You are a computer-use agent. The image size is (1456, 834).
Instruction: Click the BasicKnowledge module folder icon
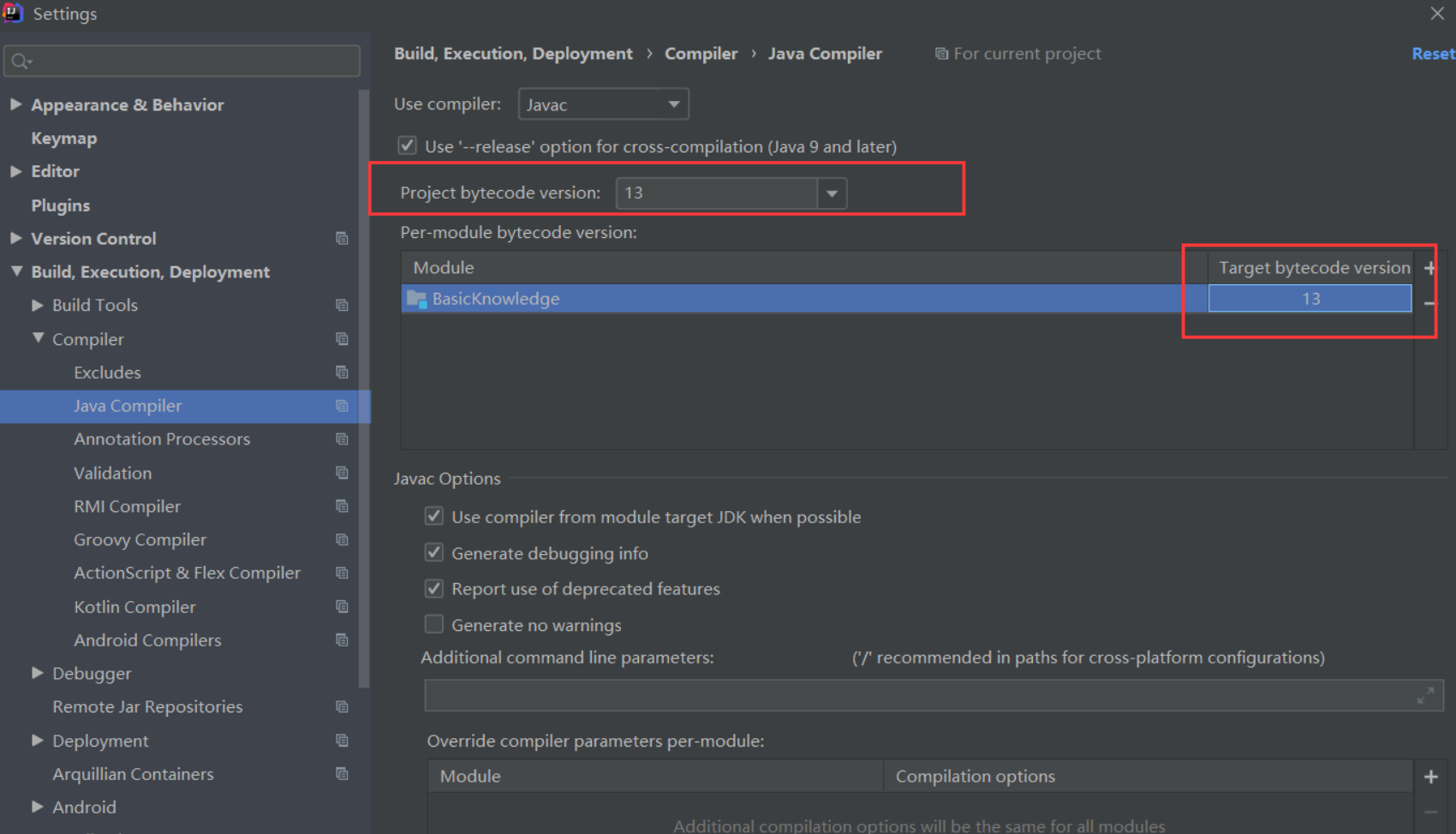[417, 299]
